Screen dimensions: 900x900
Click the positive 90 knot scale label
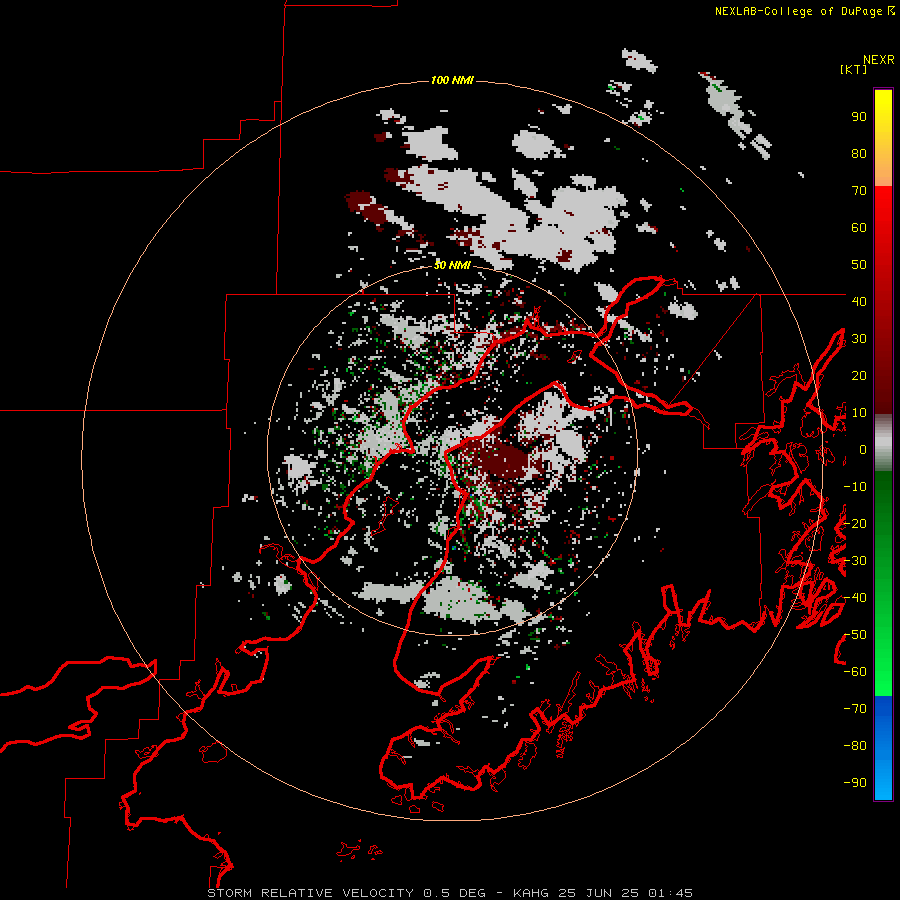pyautogui.click(x=859, y=117)
